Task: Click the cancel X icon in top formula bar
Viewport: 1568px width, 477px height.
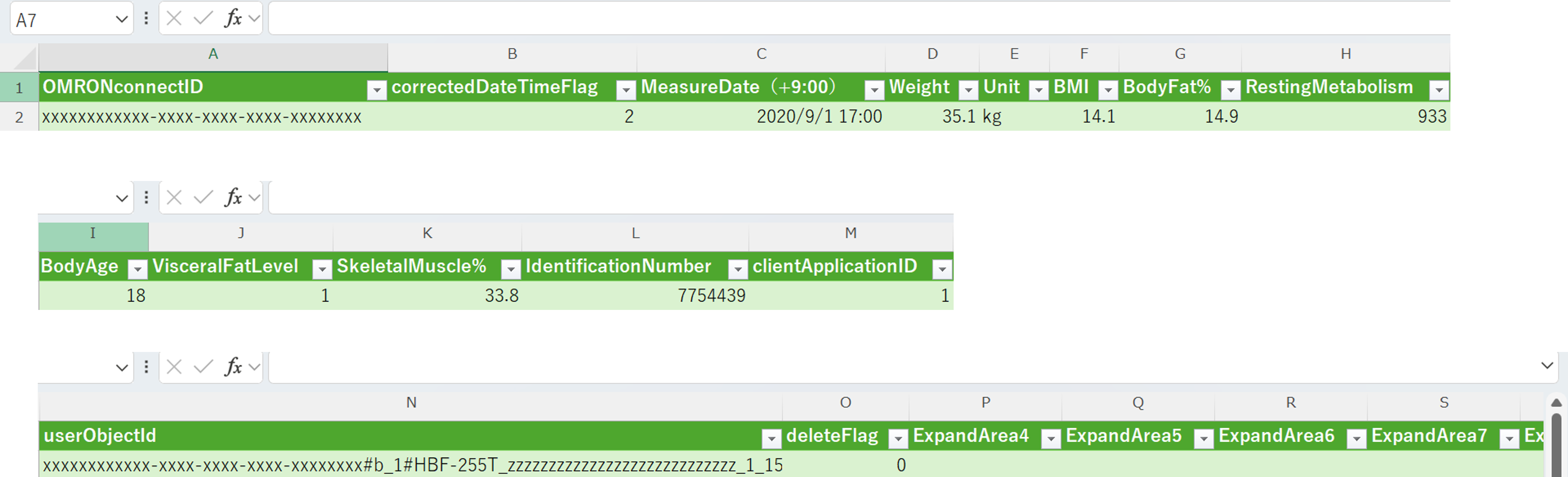Action: click(174, 18)
